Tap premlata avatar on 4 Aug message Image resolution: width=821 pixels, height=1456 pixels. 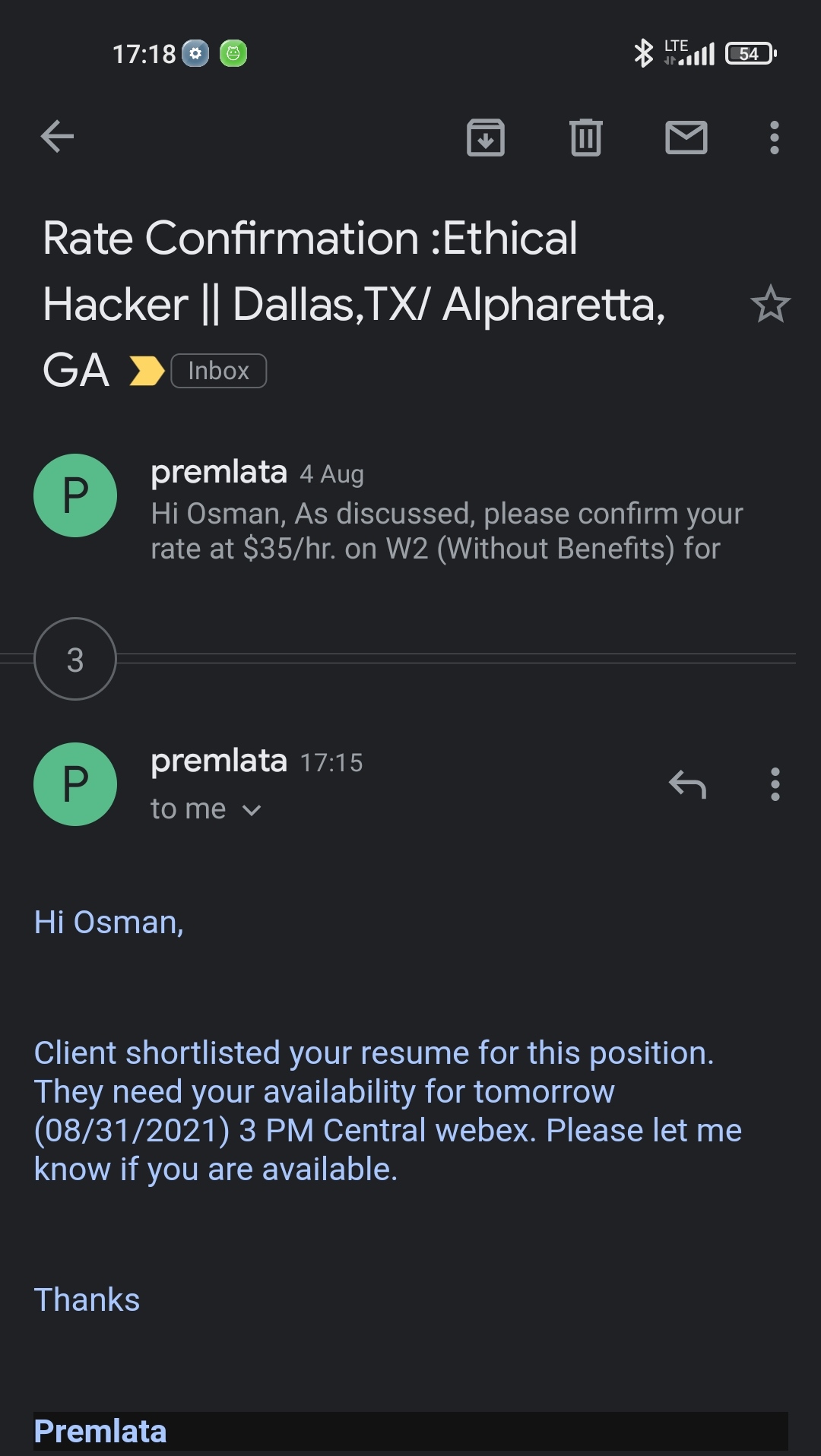75,495
